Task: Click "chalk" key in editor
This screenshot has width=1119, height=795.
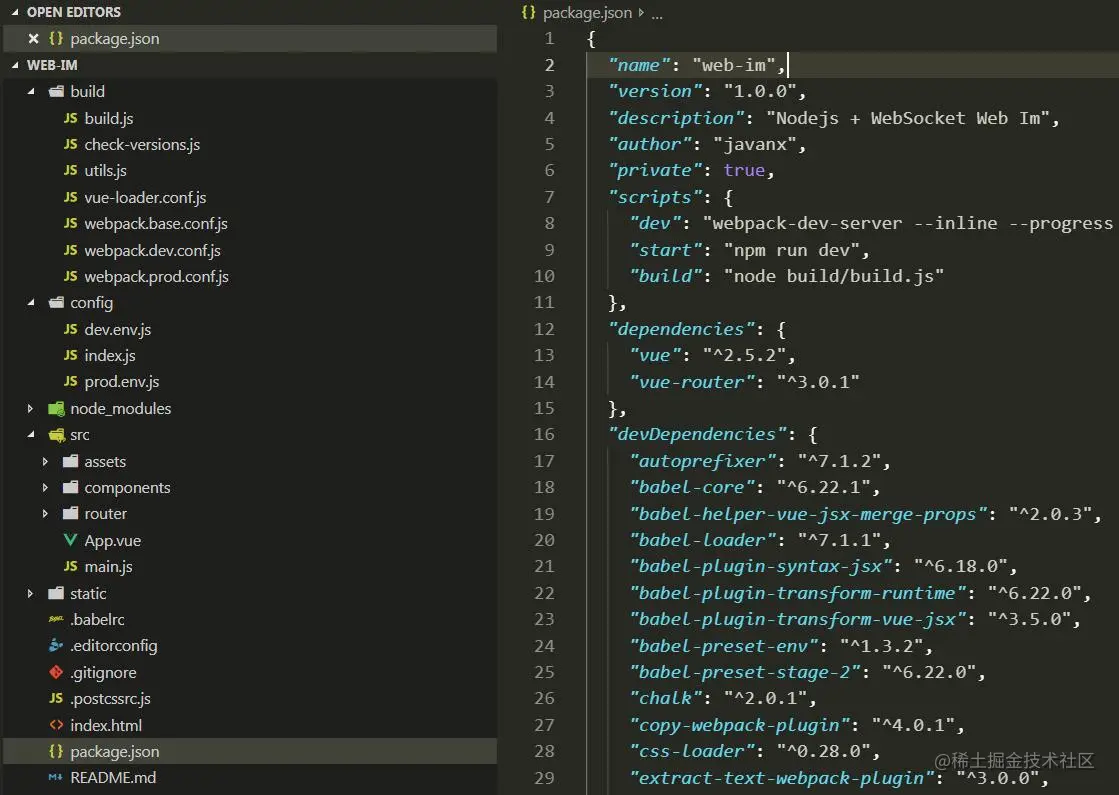Action: point(666,699)
